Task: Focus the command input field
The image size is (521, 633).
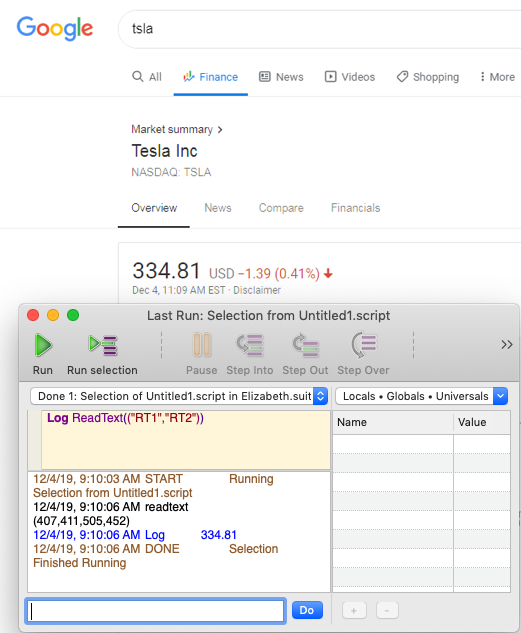Action: click(x=156, y=611)
